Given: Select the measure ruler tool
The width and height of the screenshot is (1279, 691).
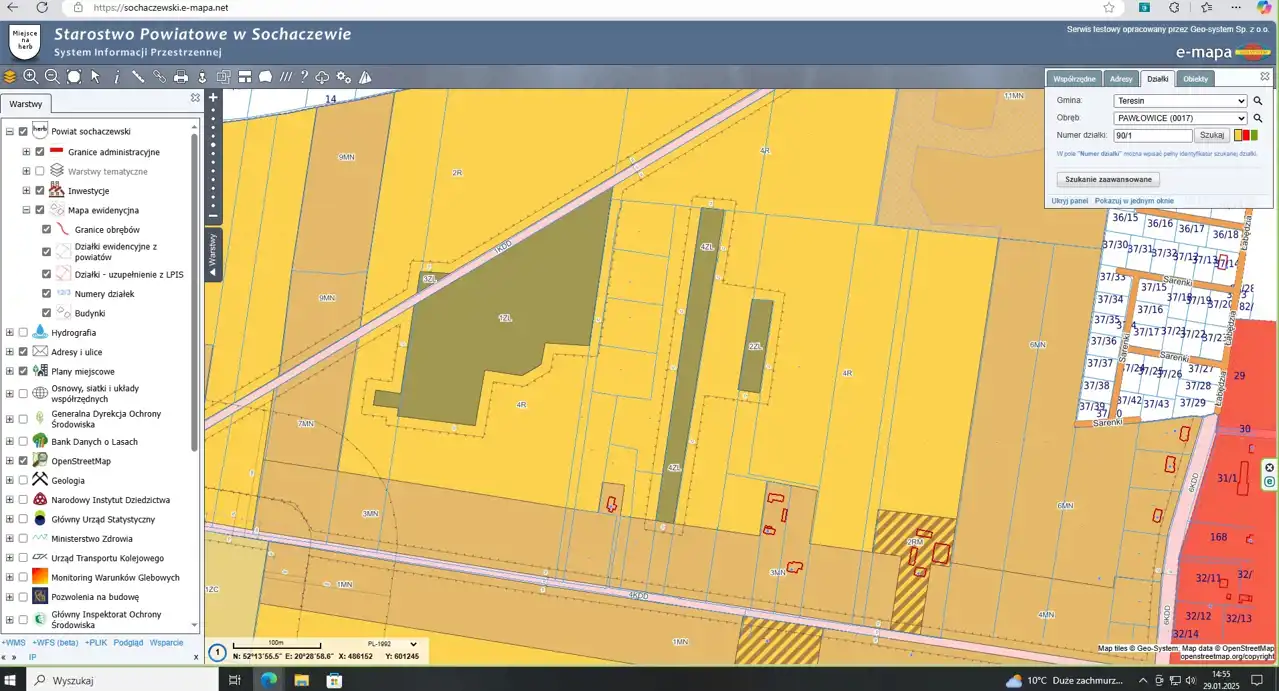Looking at the screenshot, I should [138, 77].
